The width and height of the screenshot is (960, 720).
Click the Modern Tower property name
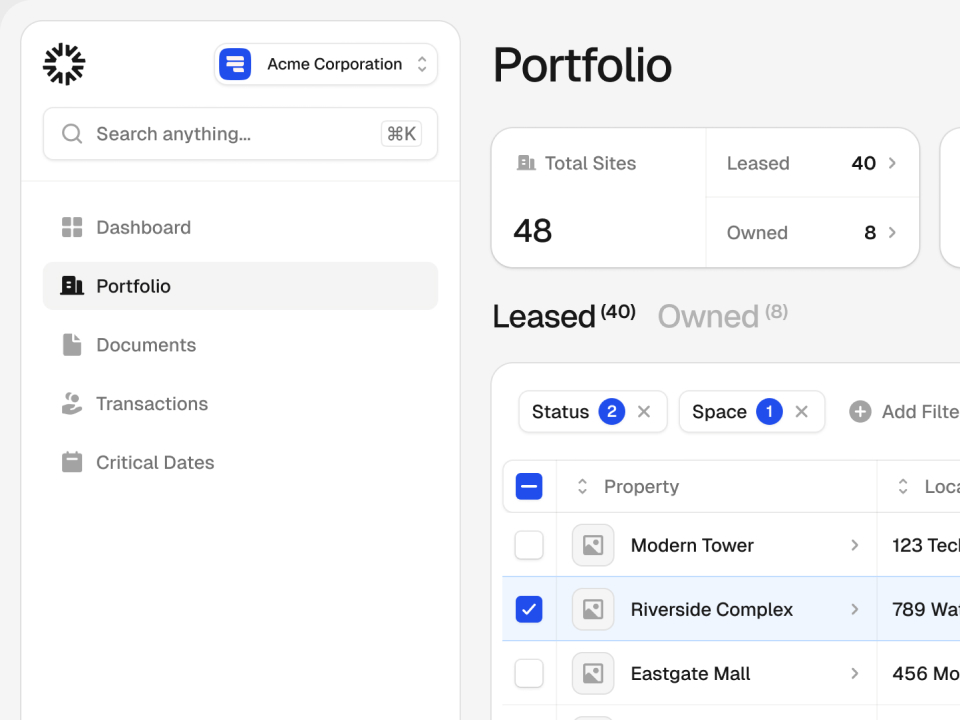tap(692, 545)
